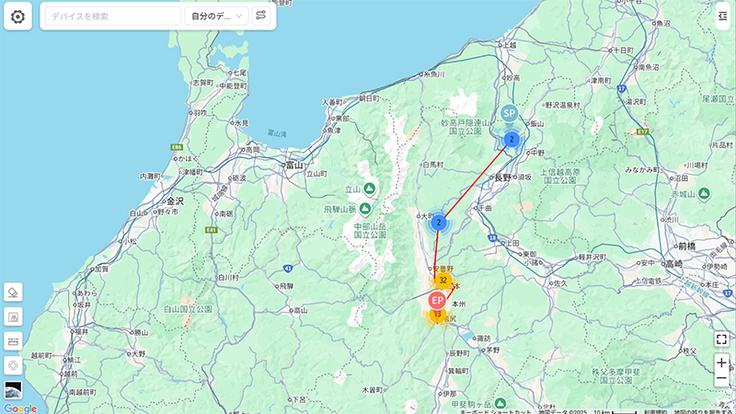Click the red EP end point marker

click(x=437, y=300)
